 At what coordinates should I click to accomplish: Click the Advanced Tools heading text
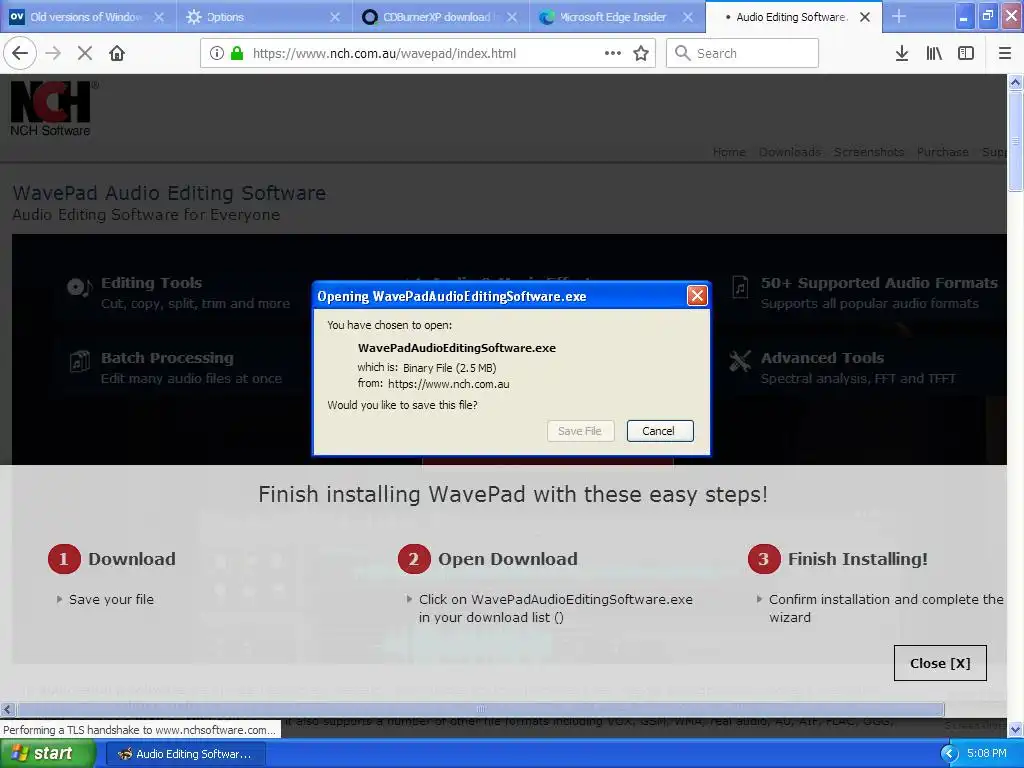pyautogui.click(x=822, y=358)
